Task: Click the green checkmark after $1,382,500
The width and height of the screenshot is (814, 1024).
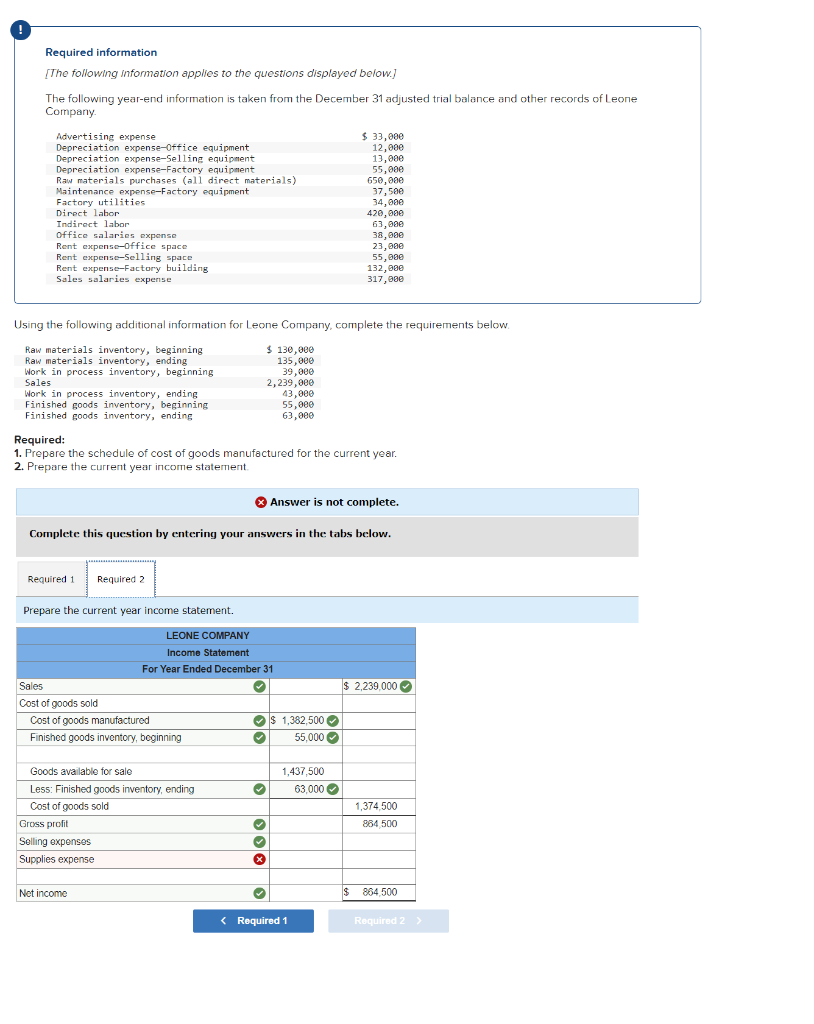Action: (333, 721)
